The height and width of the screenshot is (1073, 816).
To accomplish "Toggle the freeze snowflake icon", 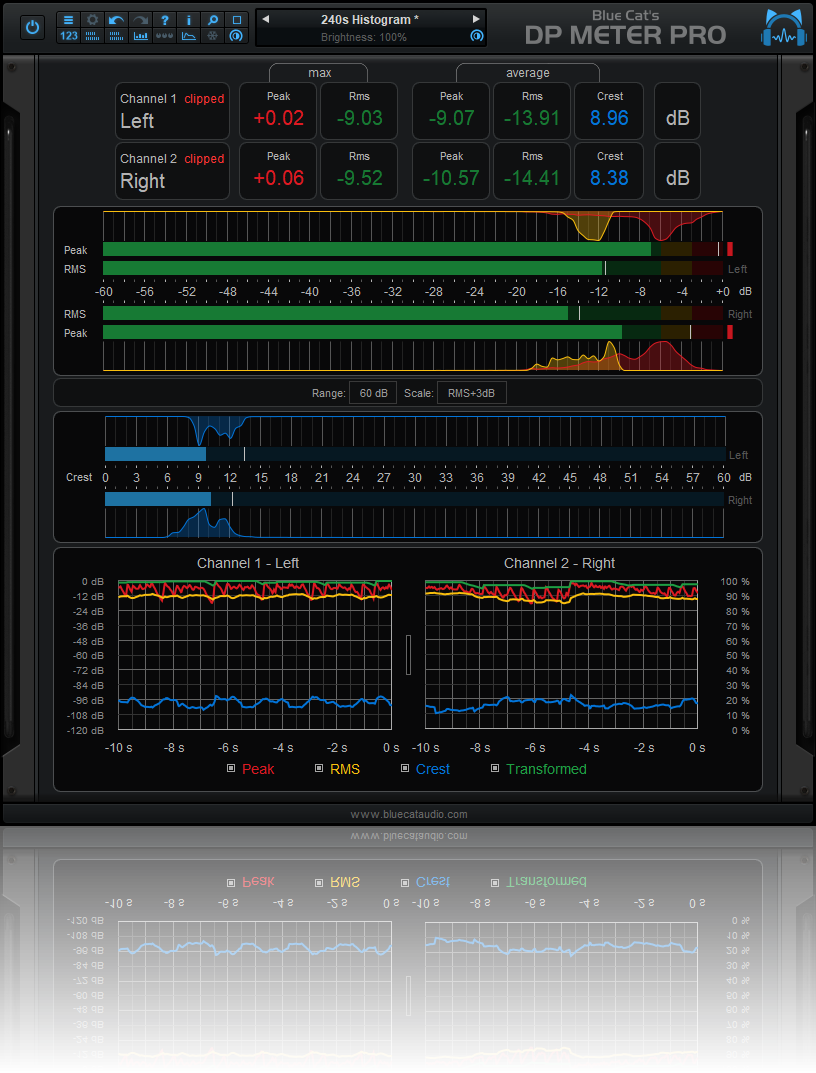I will (x=212, y=37).
